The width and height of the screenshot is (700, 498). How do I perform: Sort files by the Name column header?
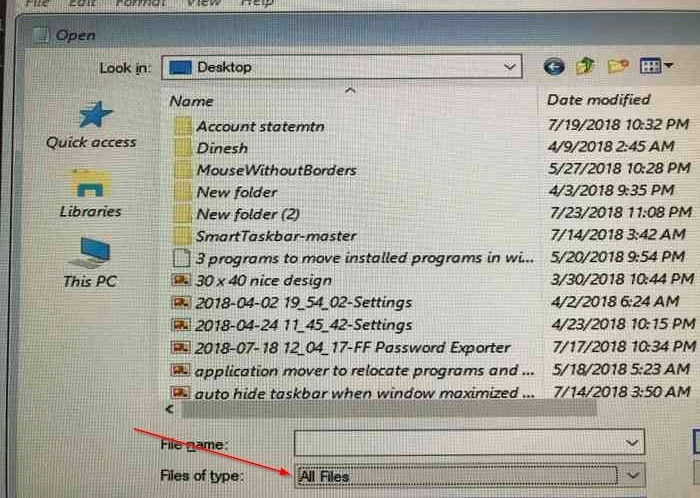coord(191,101)
